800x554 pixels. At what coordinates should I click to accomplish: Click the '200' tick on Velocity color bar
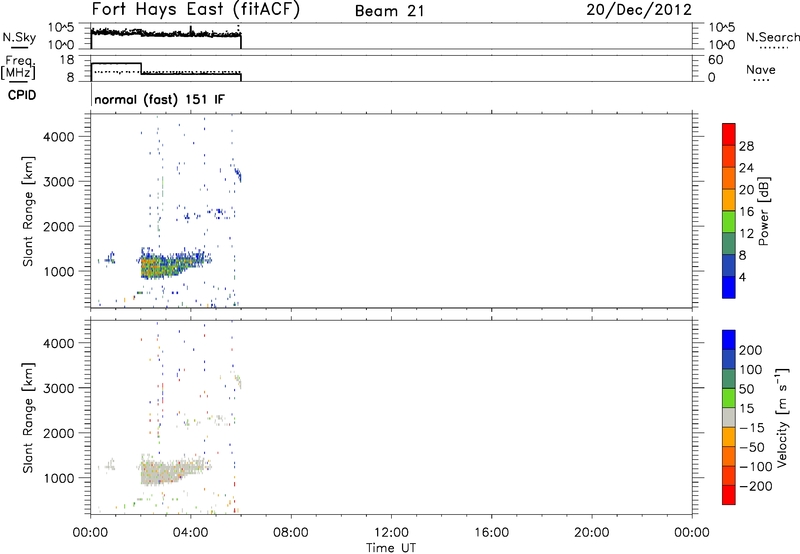751,350
